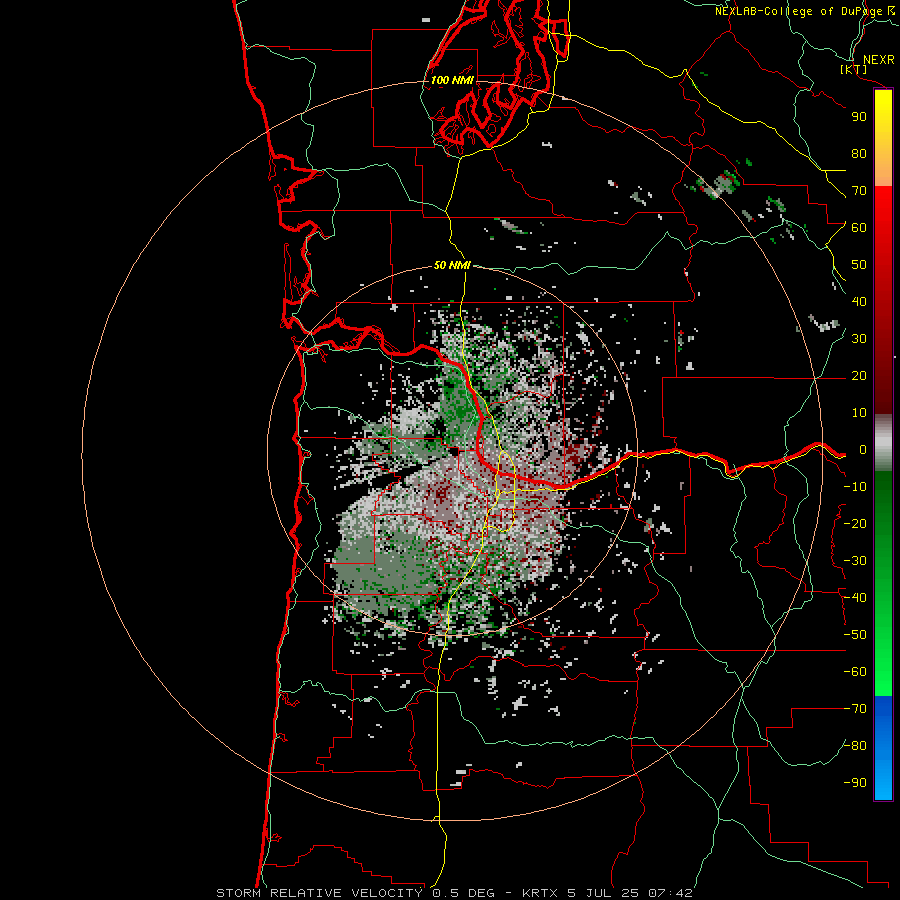Click the STORM RELATIVE VELOCITY caption text
This screenshot has height=900, width=900.
click(319, 893)
